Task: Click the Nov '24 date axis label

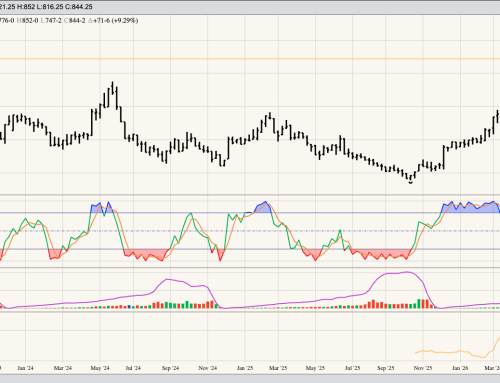Action: pyautogui.click(x=208, y=368)
